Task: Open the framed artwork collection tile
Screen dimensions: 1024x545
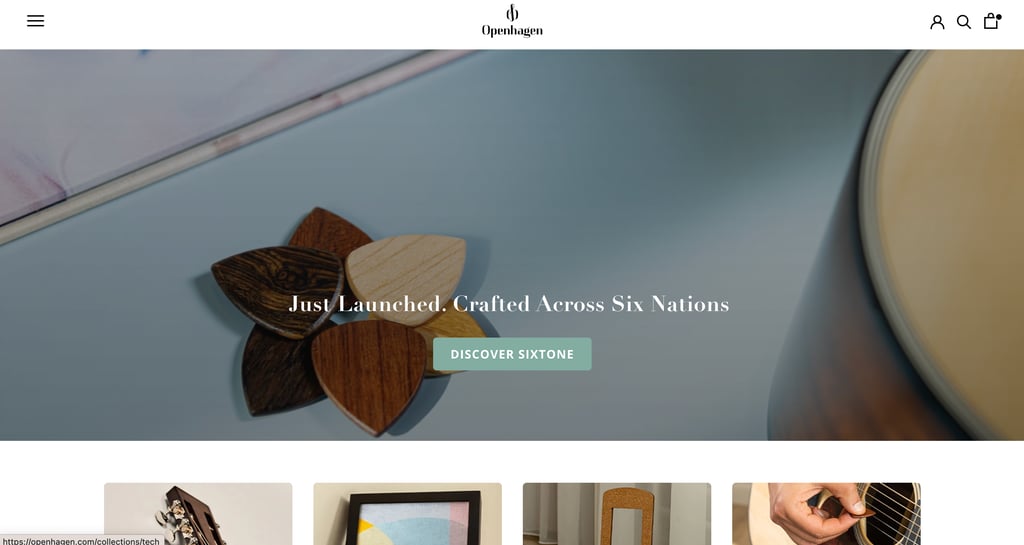Action: 408,514
